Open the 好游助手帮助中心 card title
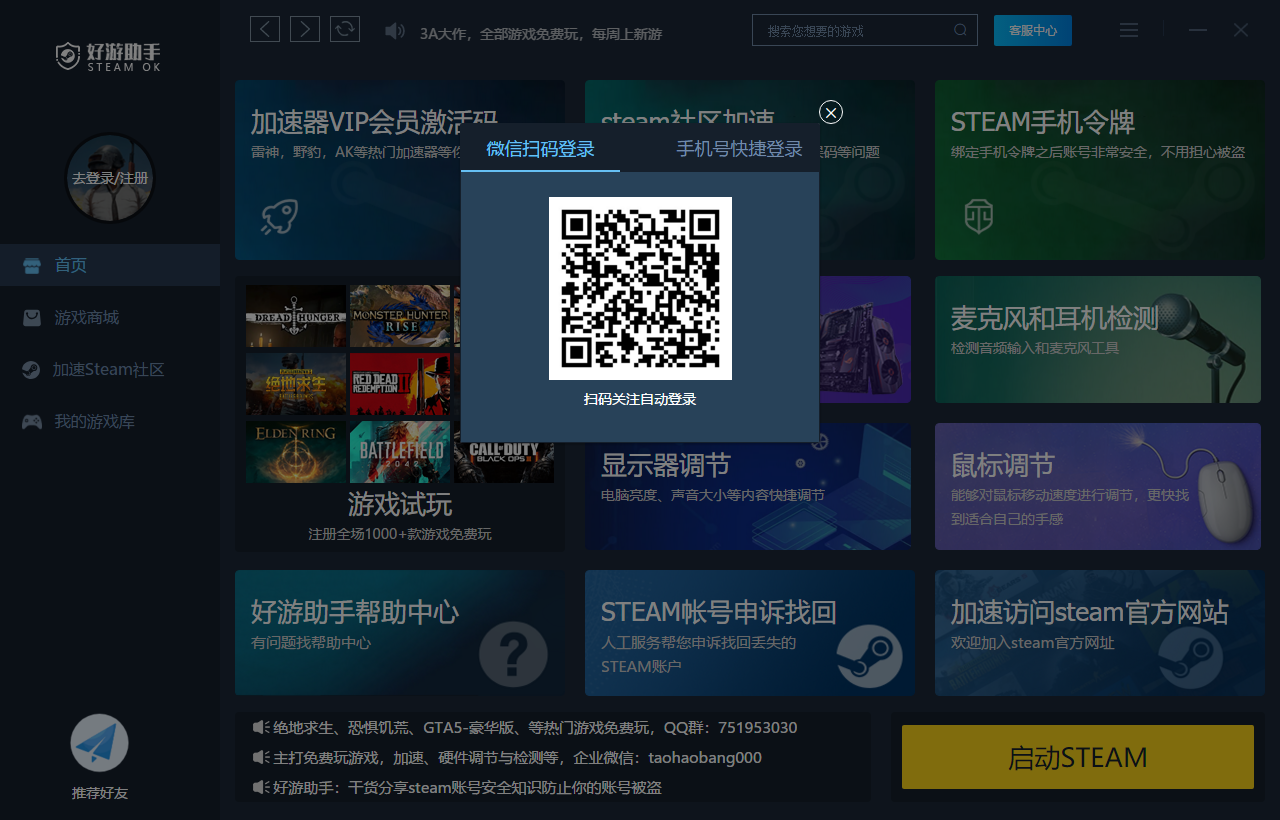This screenshot has height=820, width=1280. pyautogui.click(x=355, y=612)
